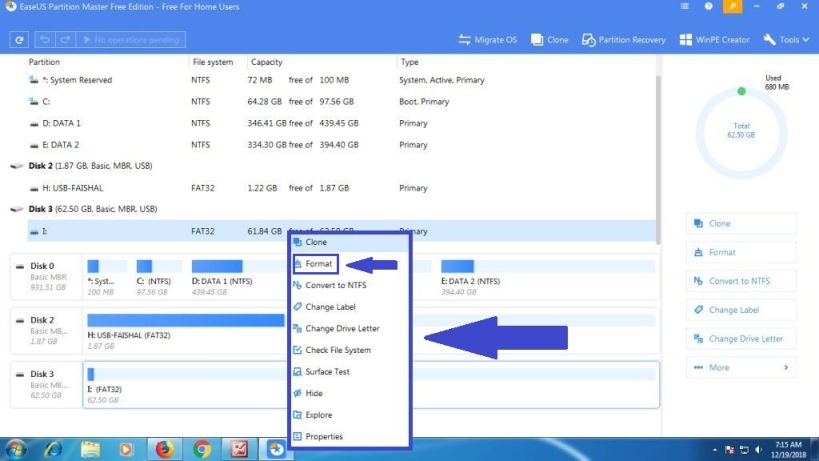This screenshot has height=461, width=819.
Task: Click the refresh icon in toolbar
Action: pos(19,40)
